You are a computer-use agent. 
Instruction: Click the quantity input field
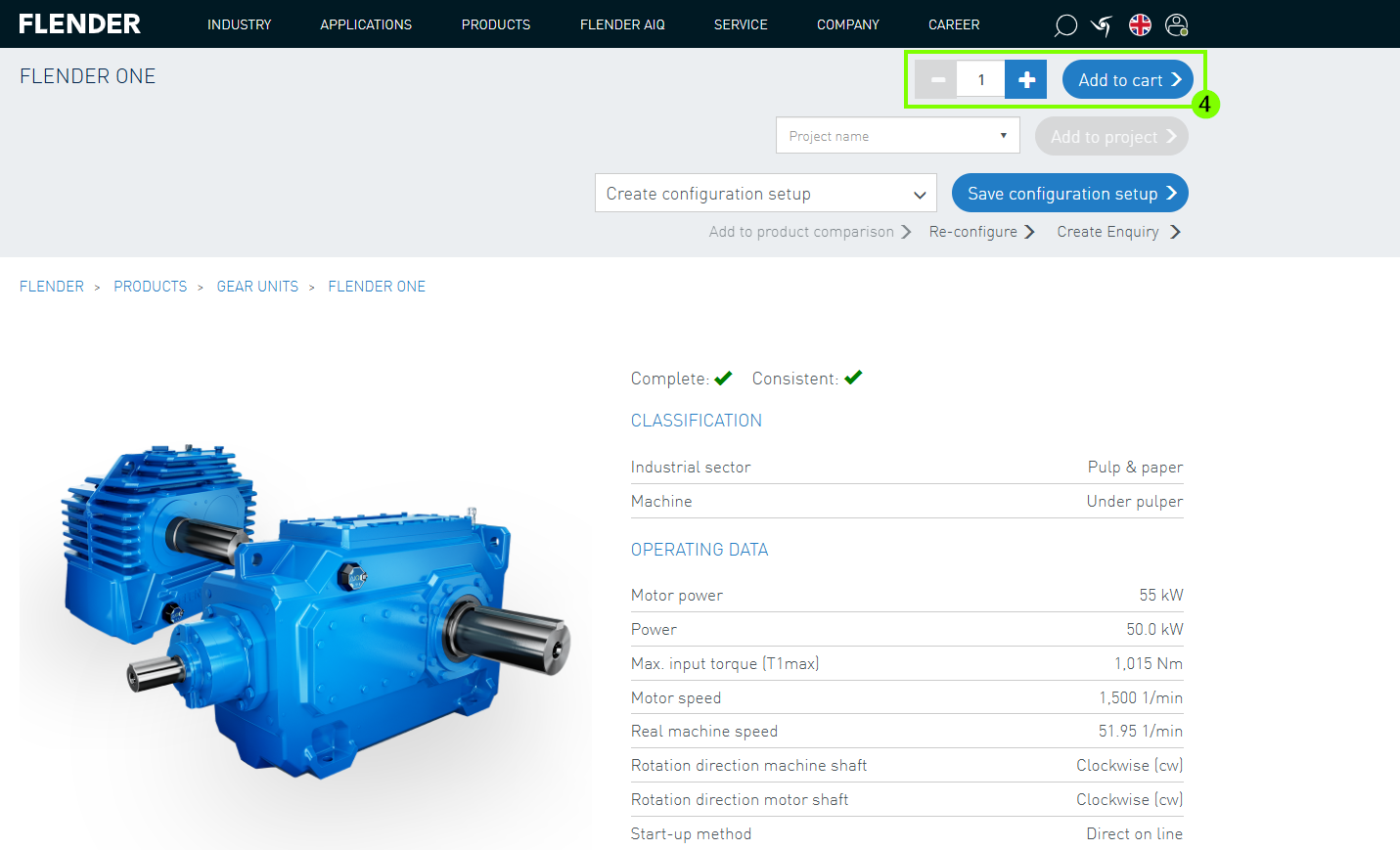[x=981, y=80]
